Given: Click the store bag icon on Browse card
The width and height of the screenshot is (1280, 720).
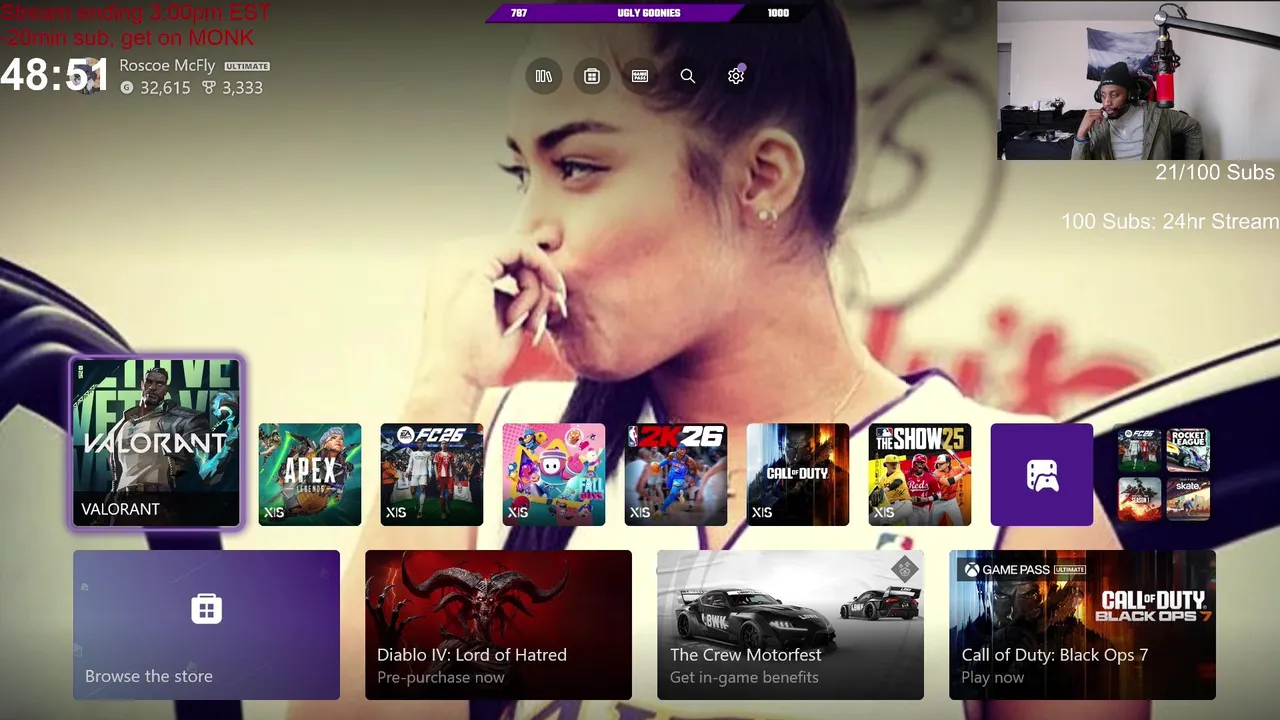Looking at the screenshot, I should click(x=207, y=608).
